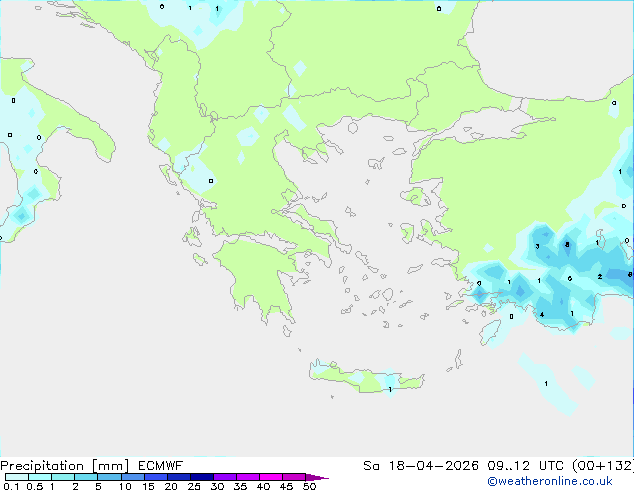The height and width of the screenshot is (490, 634).
Task: Click the '25' legend scale label
Action: pos(194,486)
